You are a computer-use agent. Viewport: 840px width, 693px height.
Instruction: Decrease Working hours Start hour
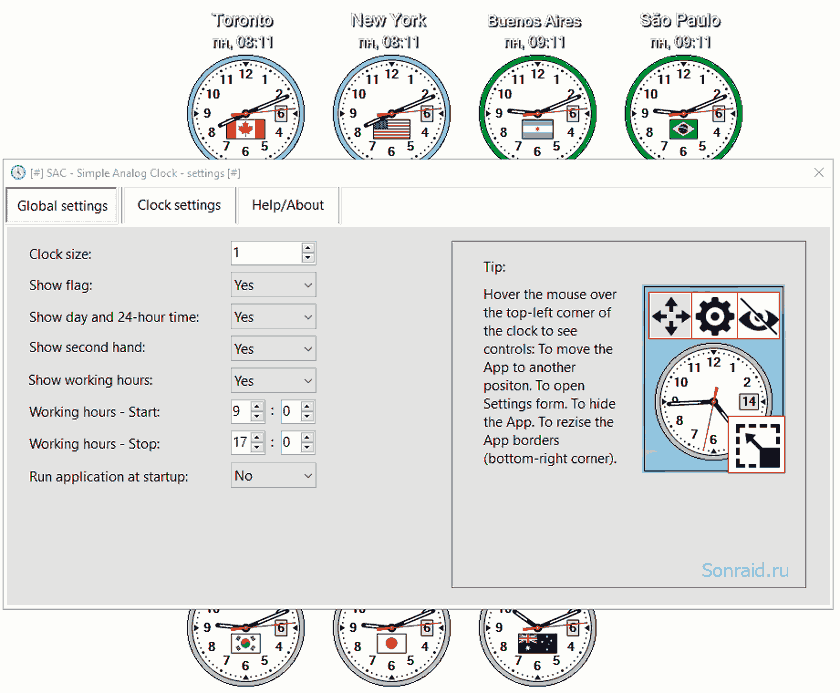point(258,416)
